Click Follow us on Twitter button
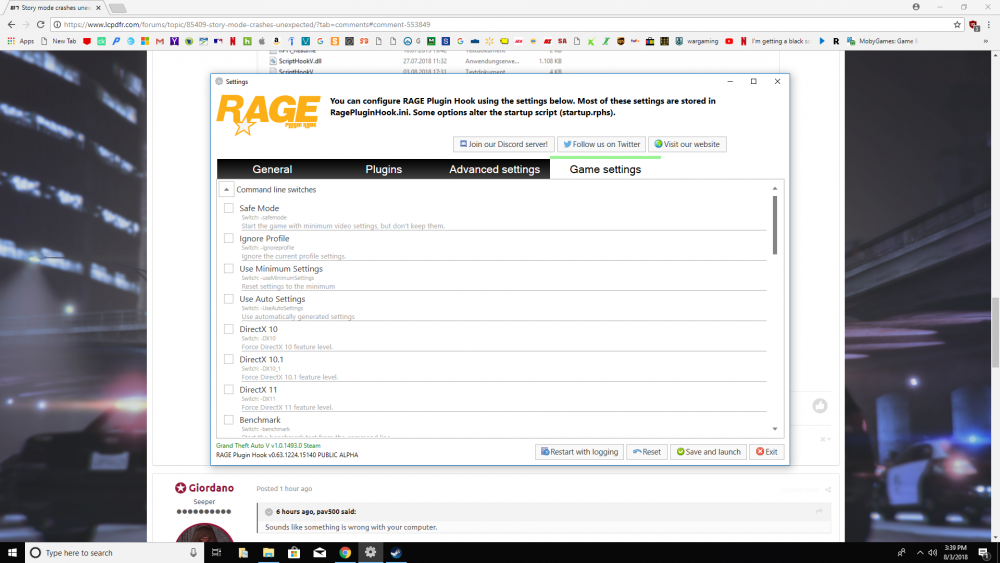This screenshot has width=1000, height=563. 601,144
